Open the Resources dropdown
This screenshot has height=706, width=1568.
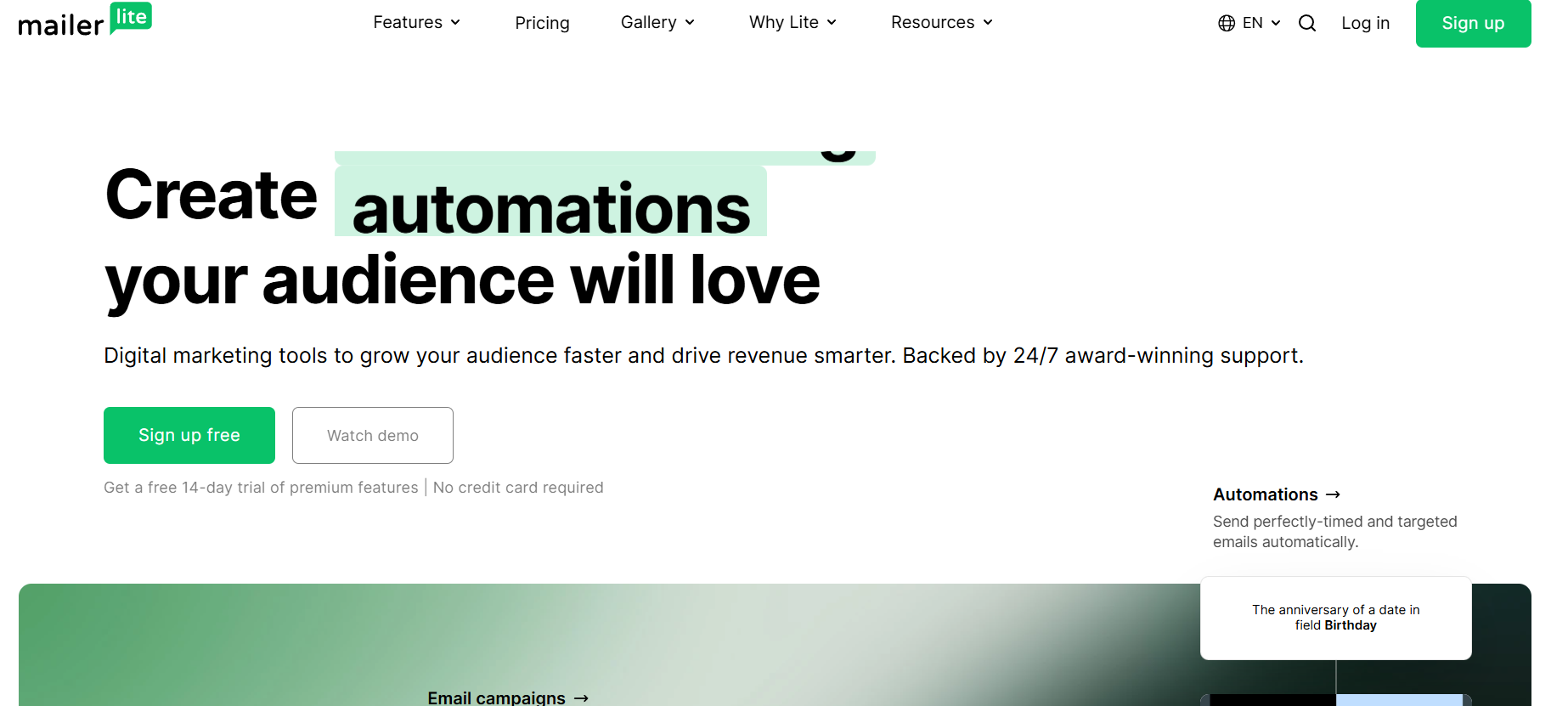click(941, 22)
